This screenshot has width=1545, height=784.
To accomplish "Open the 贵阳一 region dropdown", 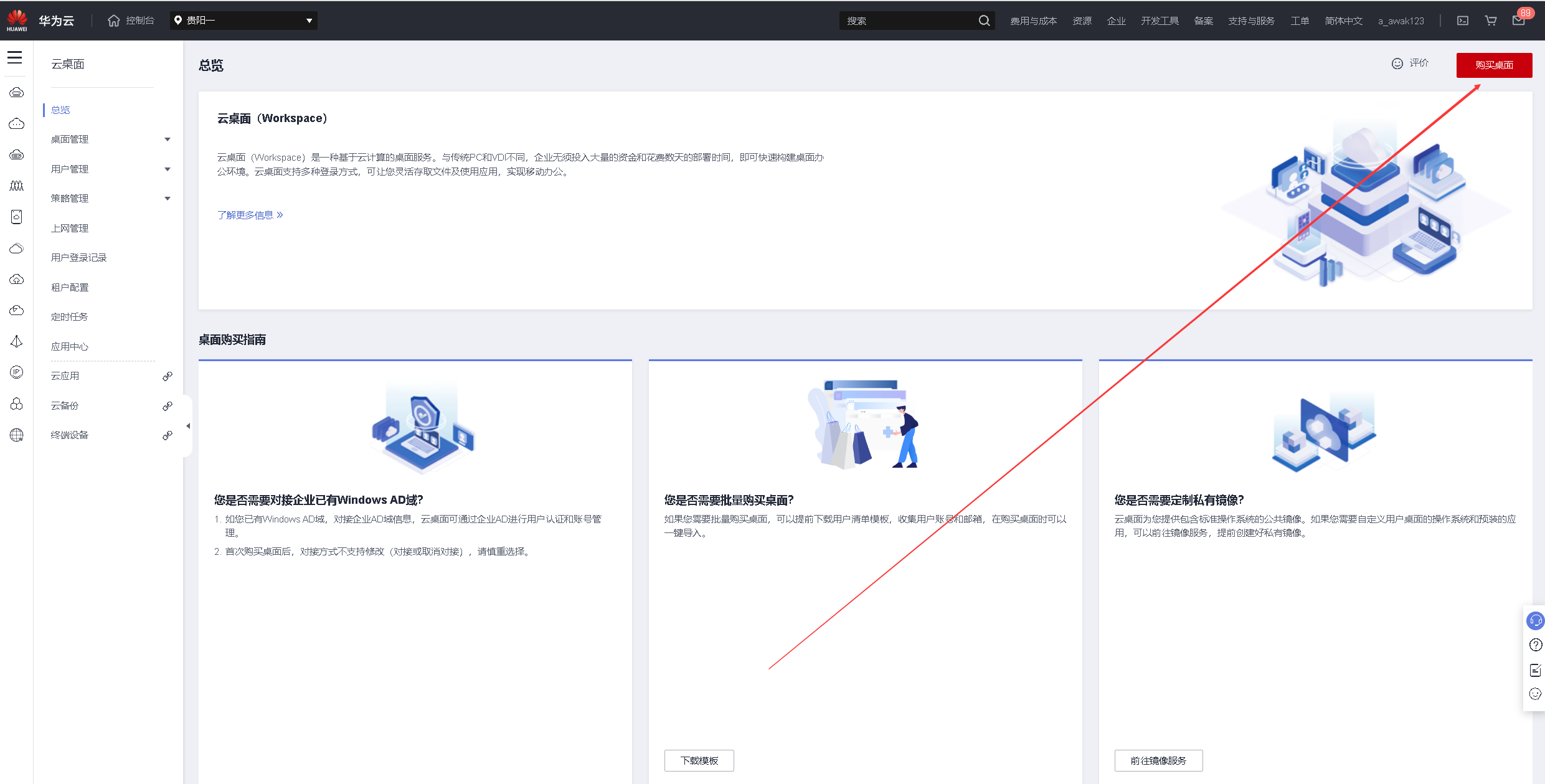I will point(243,21).
